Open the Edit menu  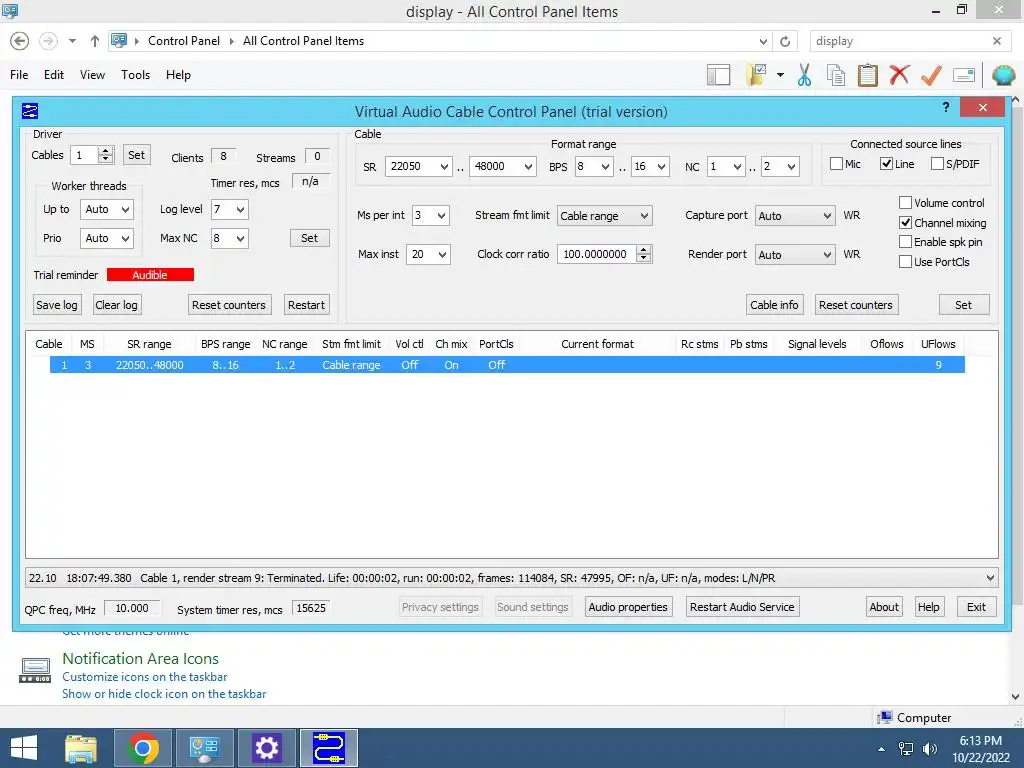pos(54,75)
